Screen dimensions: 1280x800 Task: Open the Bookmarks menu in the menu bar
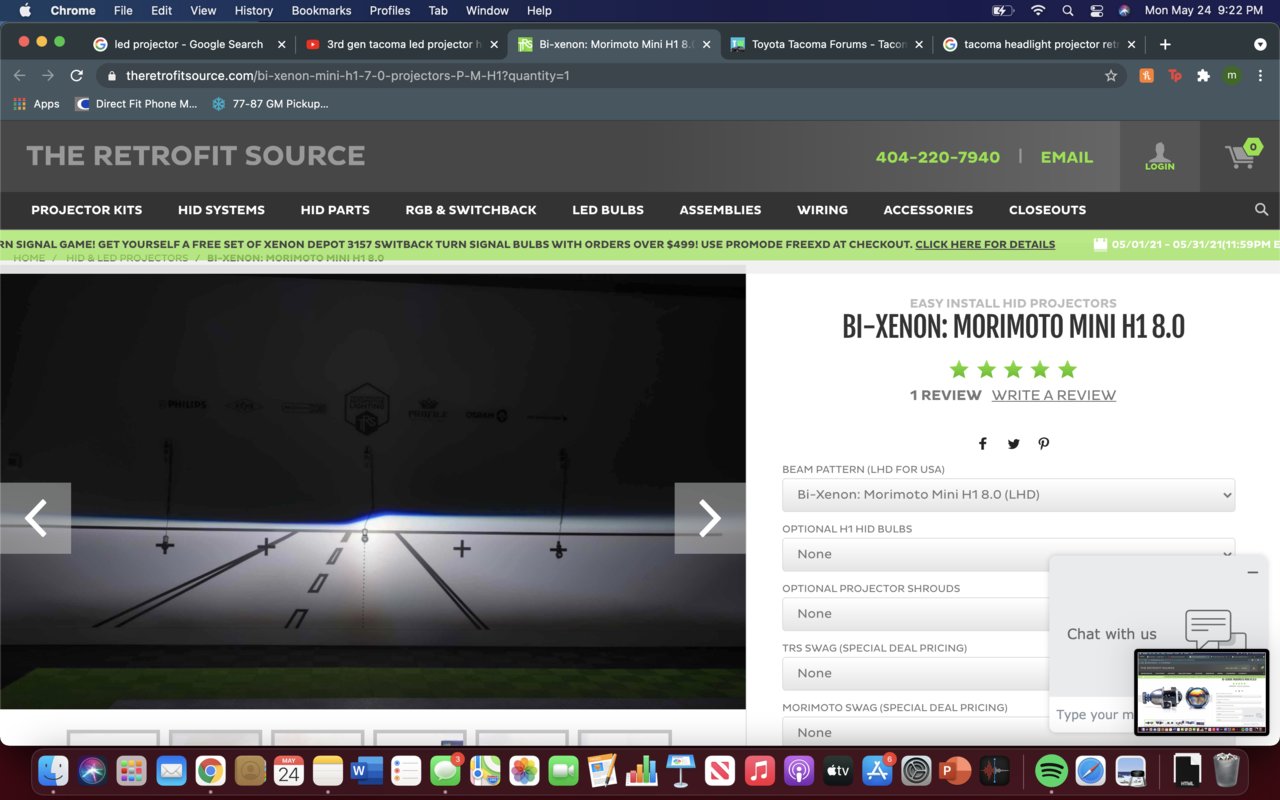[x=321, y=10]
